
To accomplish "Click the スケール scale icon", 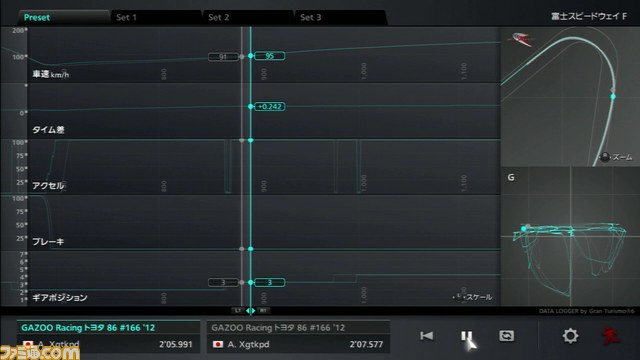I will [x=459, y=297].
